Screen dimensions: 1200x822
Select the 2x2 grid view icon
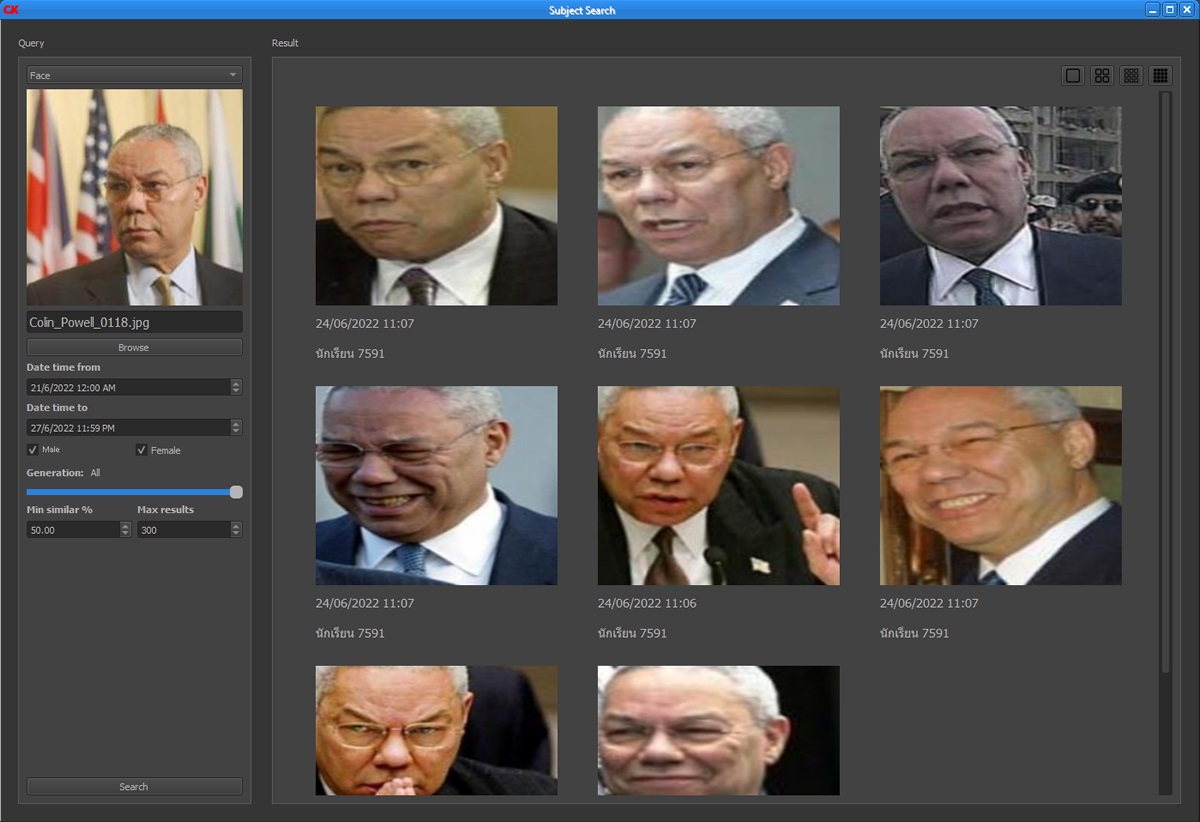tap(1102, 76)
